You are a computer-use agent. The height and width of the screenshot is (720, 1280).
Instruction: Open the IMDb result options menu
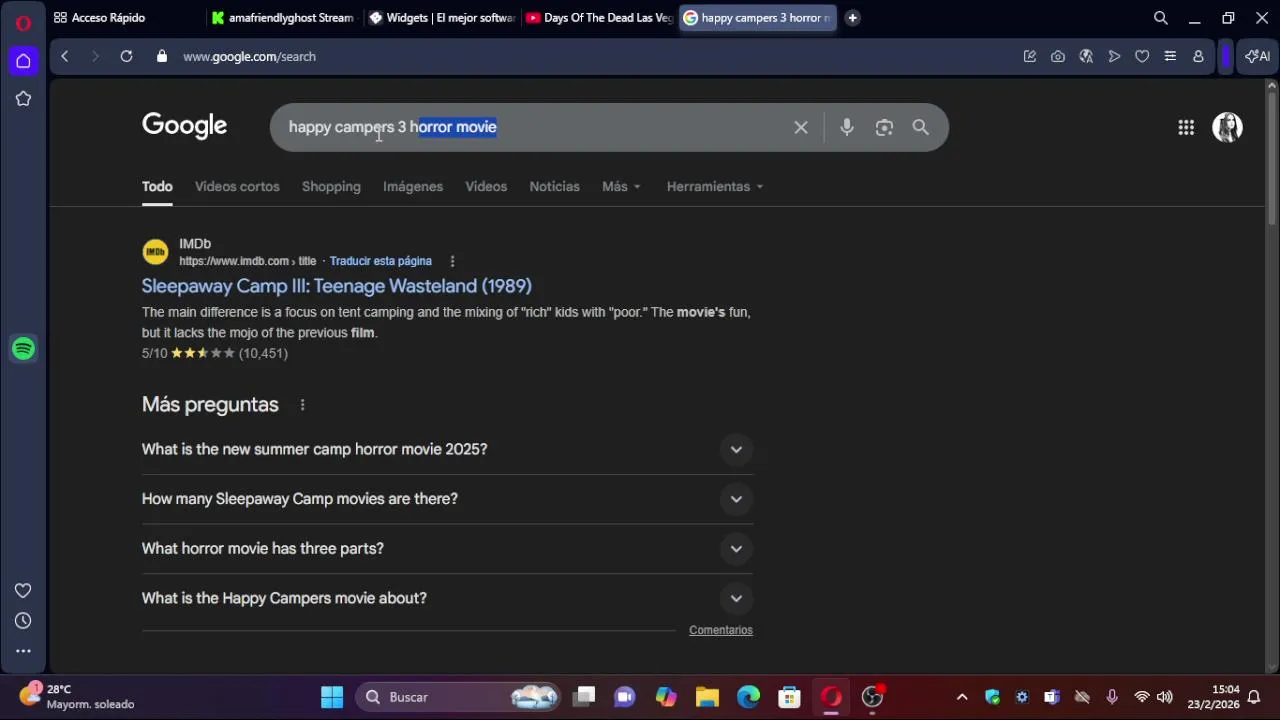pyautogui.click(x=452, y=261)
